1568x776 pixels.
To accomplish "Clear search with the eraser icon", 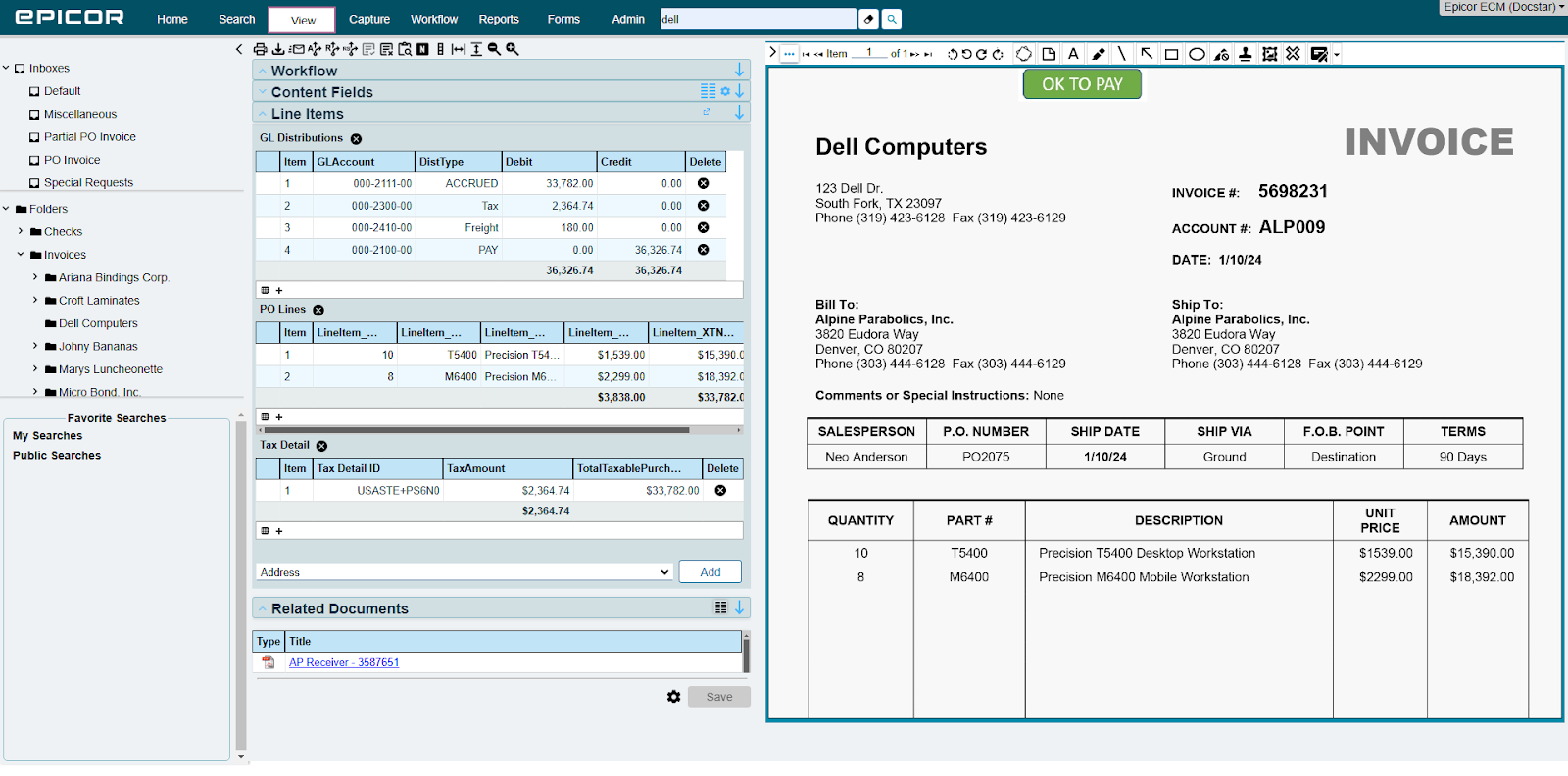I will point(868,19).
